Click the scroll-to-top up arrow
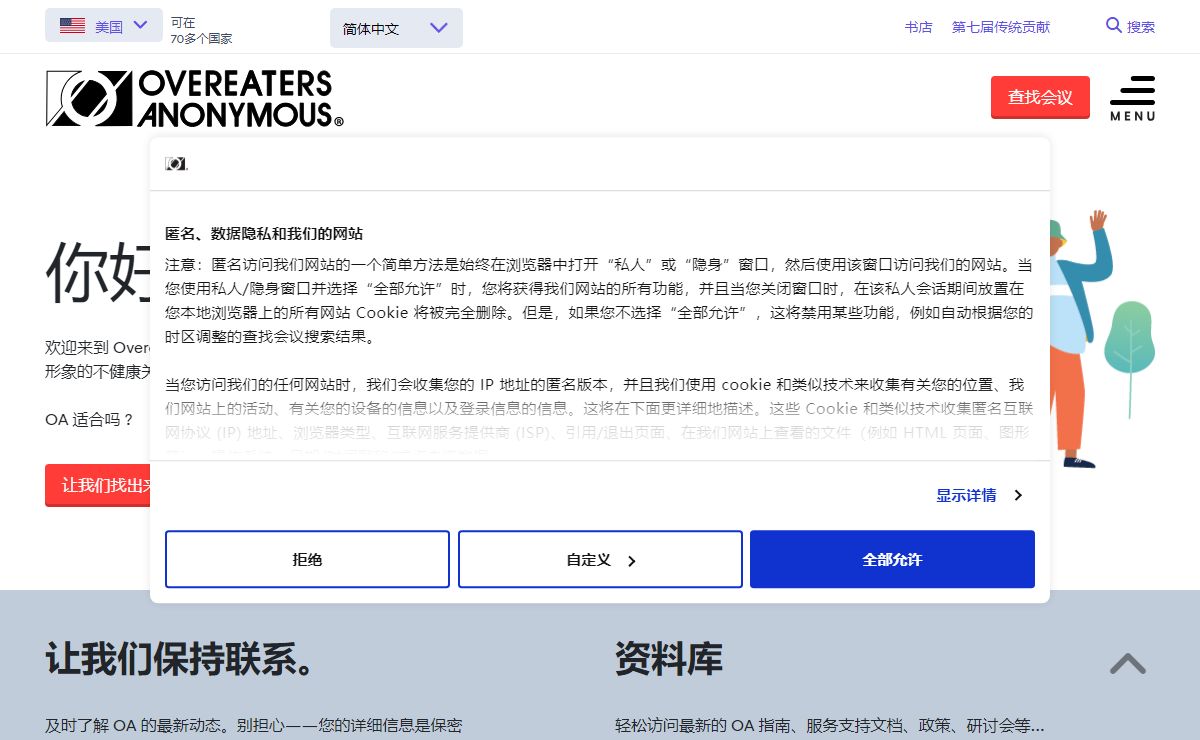 [1127, 664]
